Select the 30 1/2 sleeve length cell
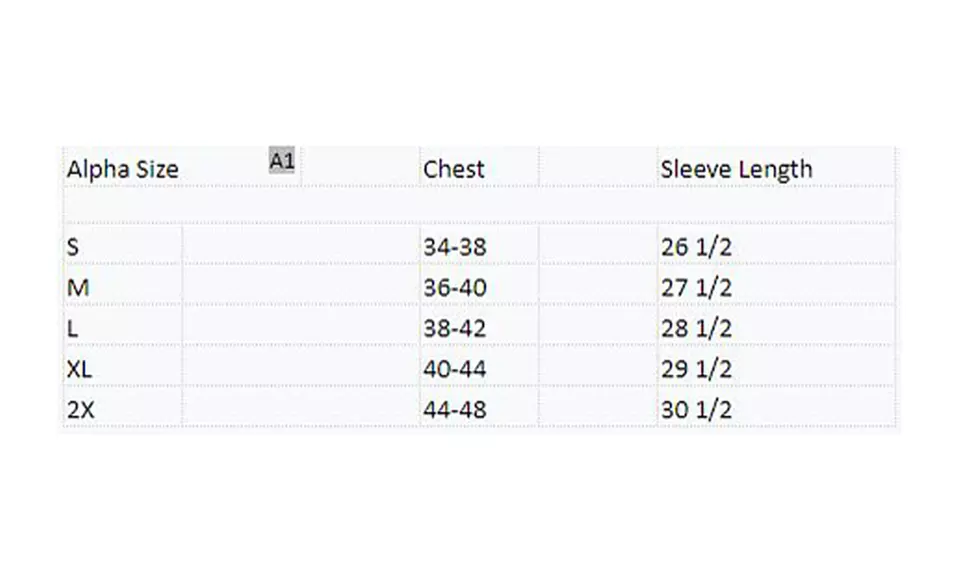The image size is (960, 576). point(696,409)
